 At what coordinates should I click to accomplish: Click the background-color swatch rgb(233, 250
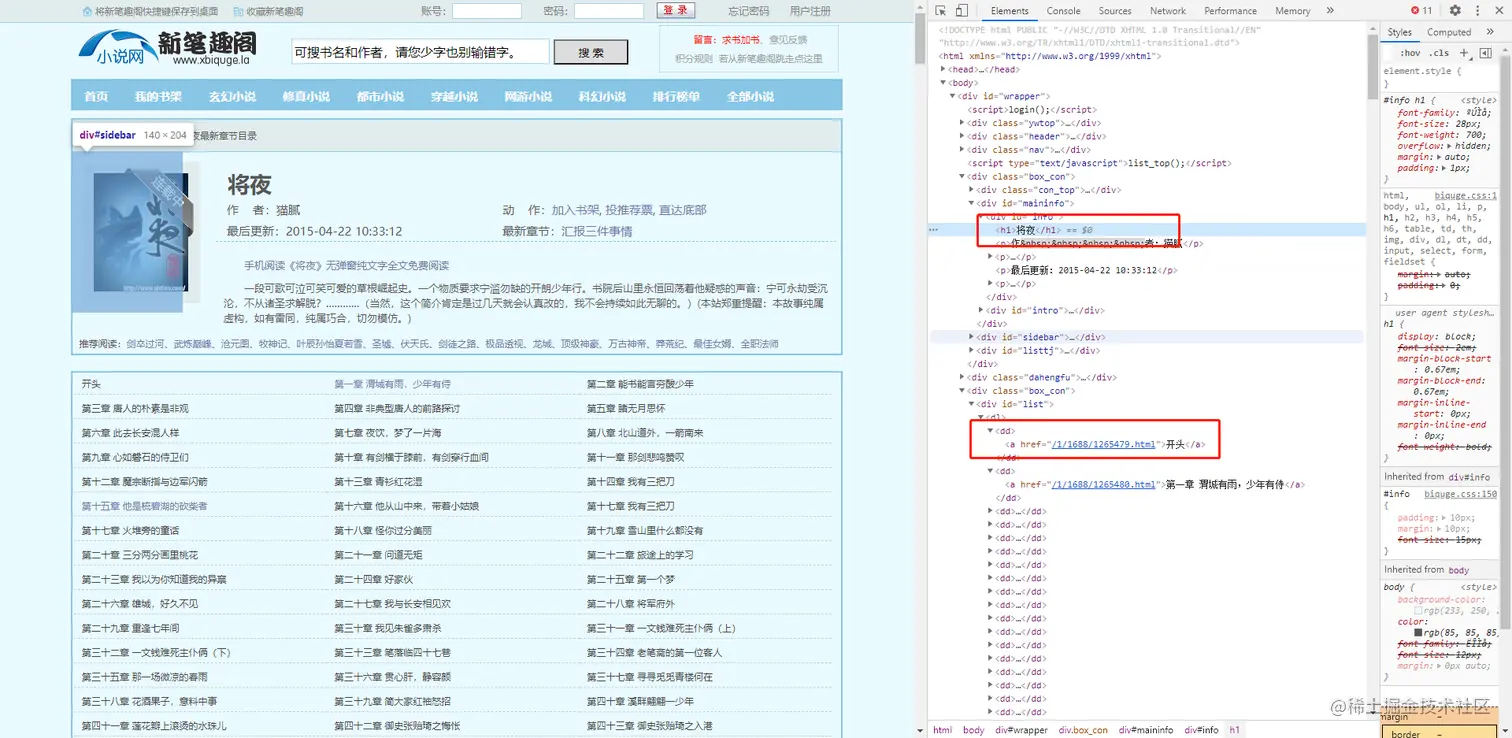click(x=1418, y=610)
